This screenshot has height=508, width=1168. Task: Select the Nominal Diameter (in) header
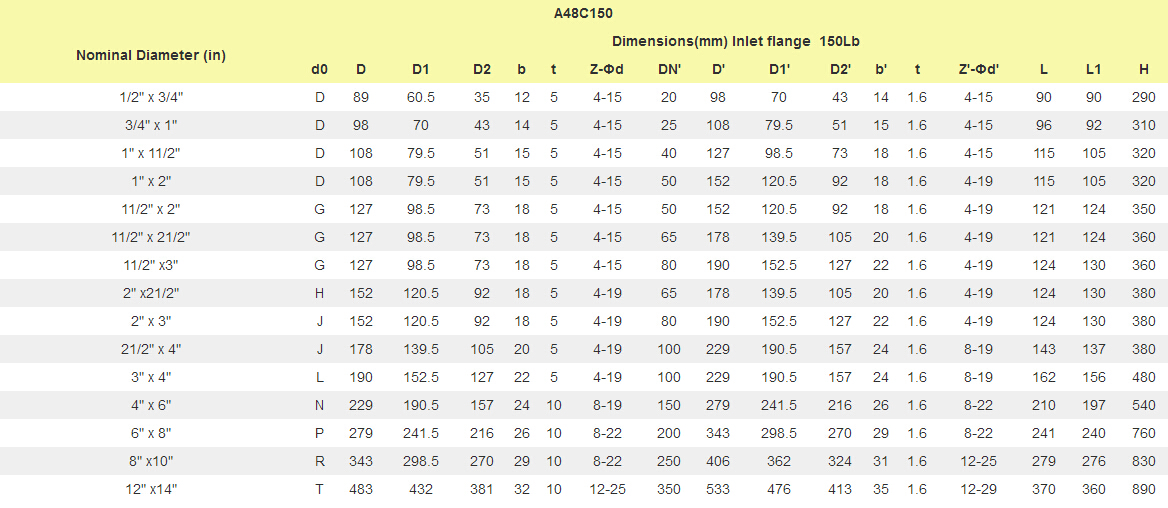151,55
